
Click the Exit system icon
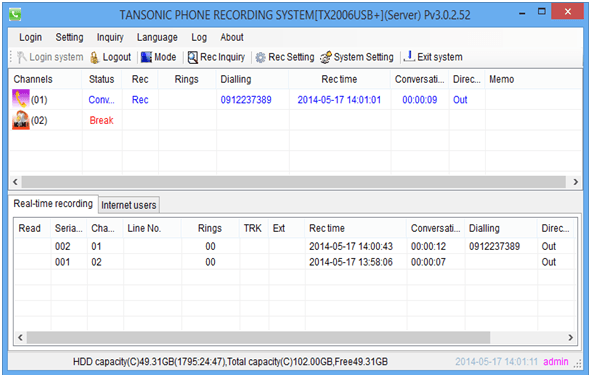[x=409, y=57]
